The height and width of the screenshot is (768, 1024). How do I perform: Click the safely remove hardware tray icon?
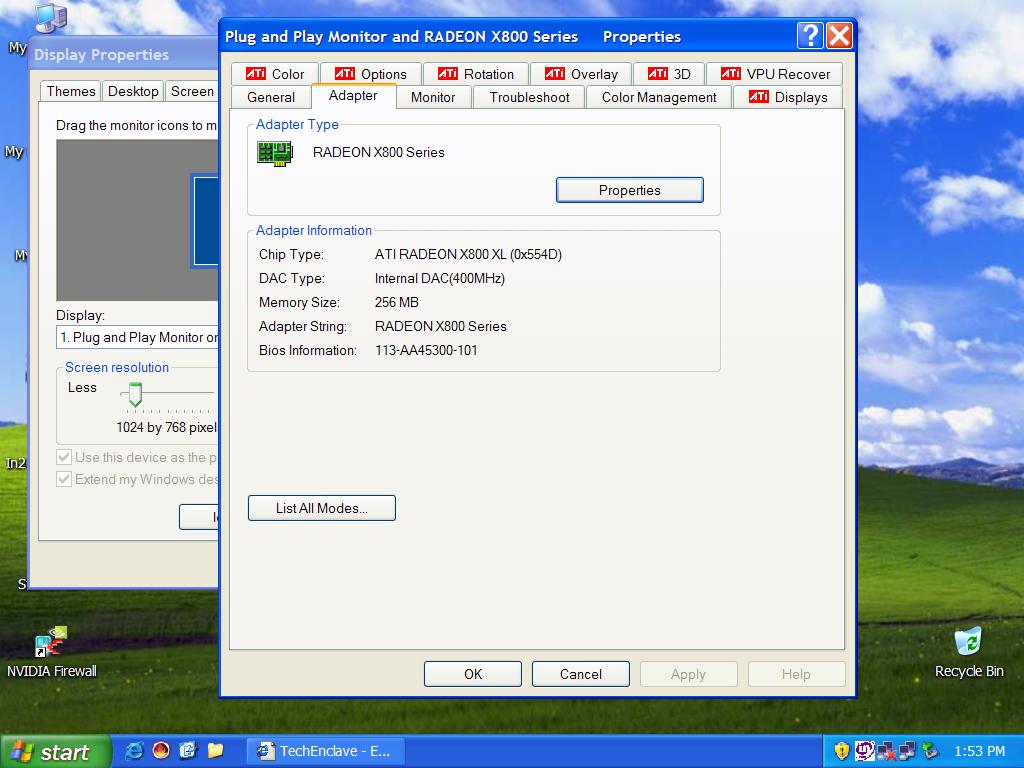point(930,752)
